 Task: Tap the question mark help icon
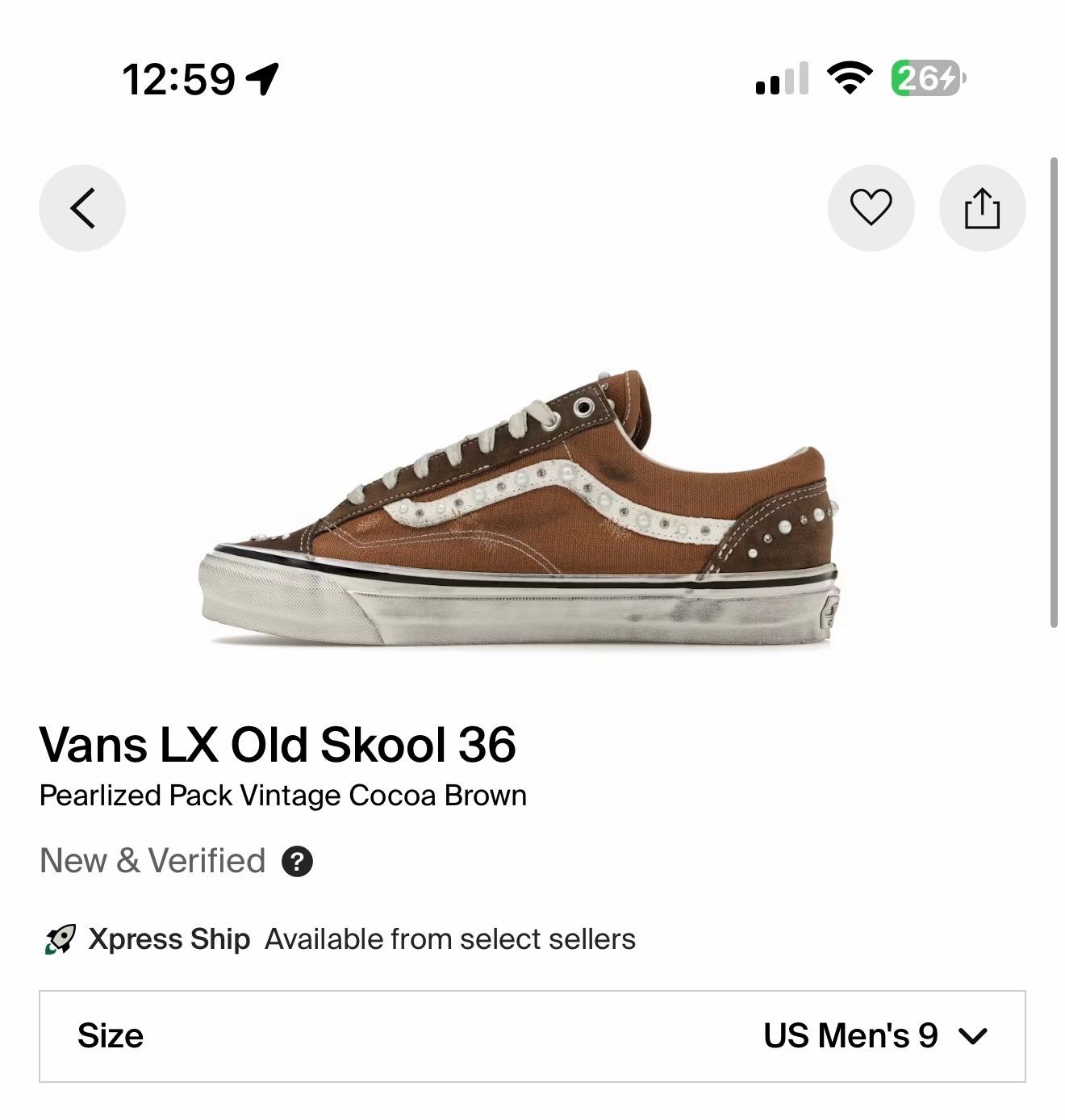(x=297, y=861)
